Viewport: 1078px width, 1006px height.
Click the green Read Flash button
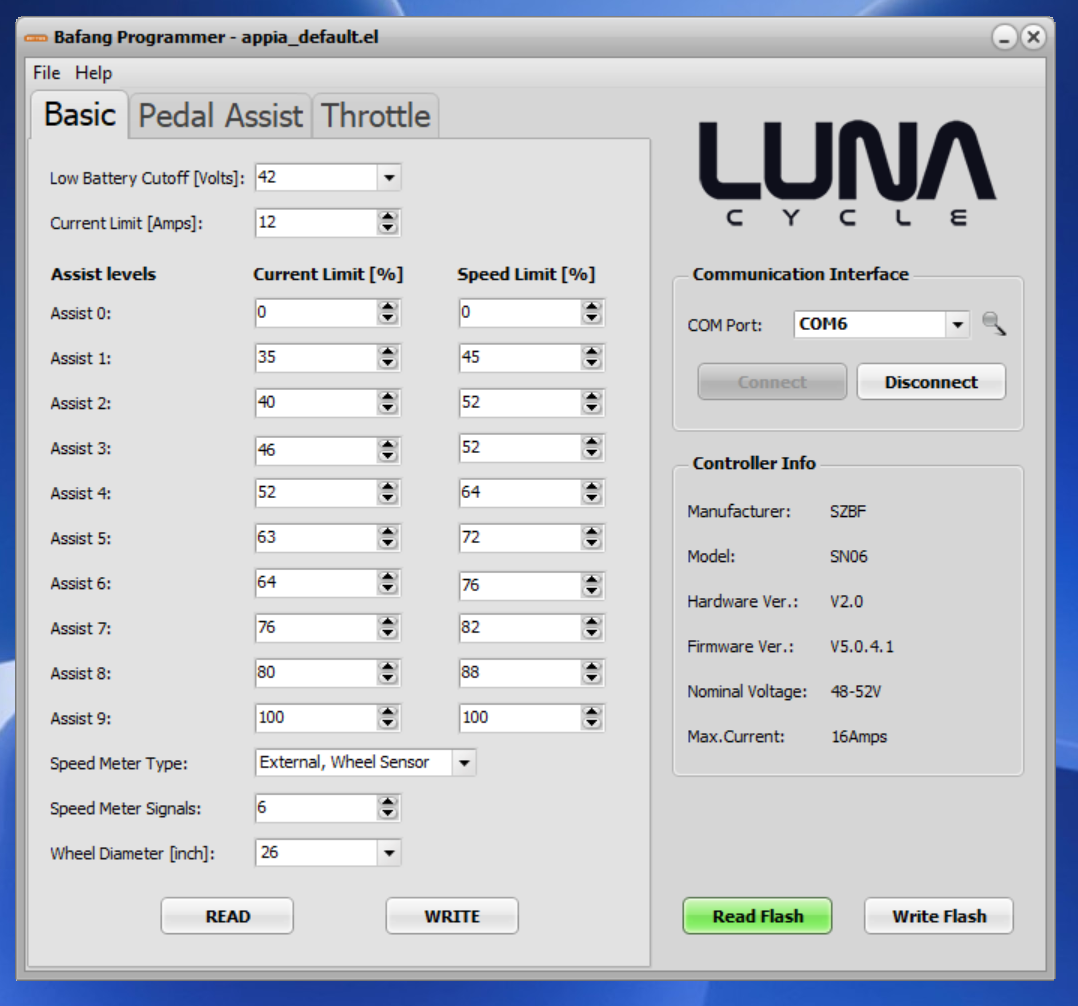click(x=758, y=916)
